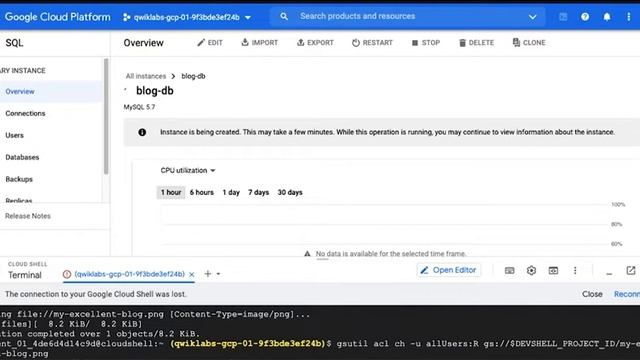
Task: Click Close on the connection lost banner
Action: click(592, 294)
